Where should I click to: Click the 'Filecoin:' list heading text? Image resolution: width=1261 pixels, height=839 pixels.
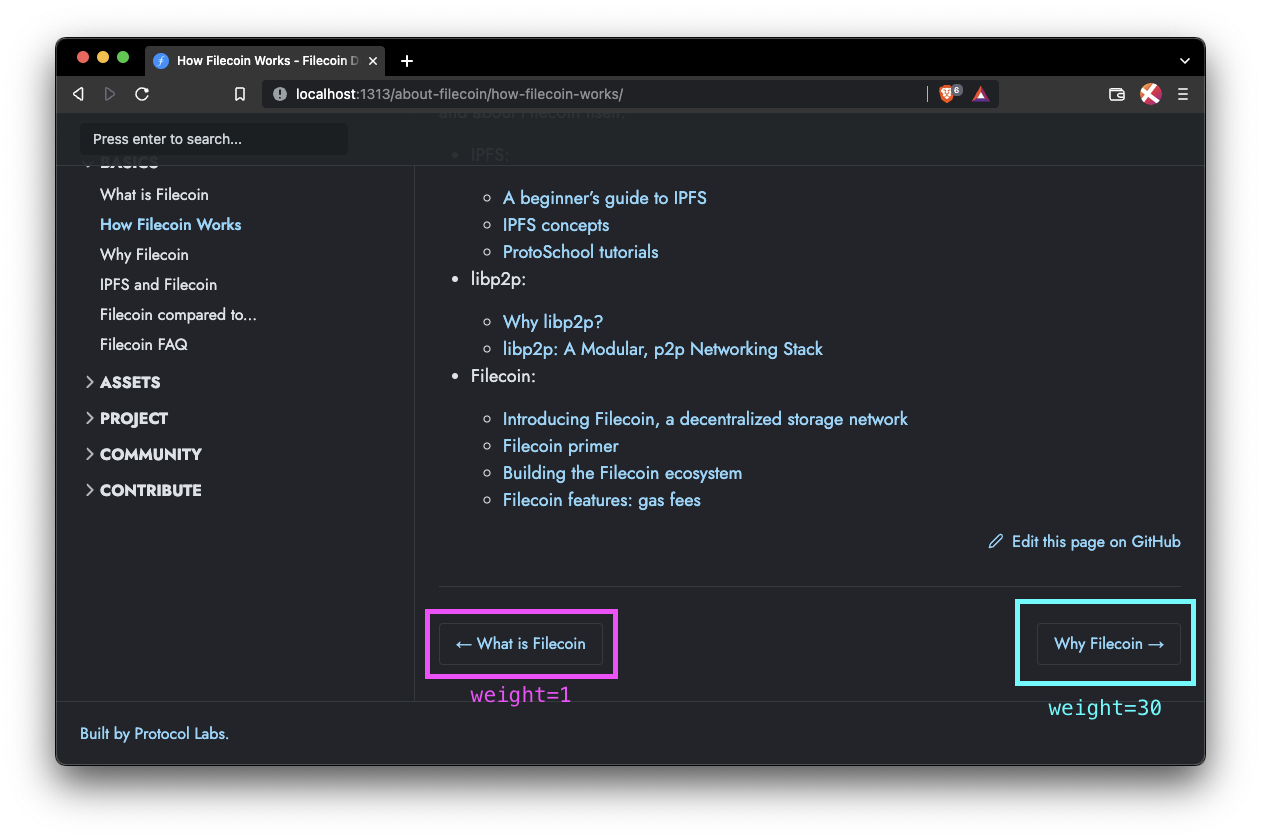coord(503,376)
